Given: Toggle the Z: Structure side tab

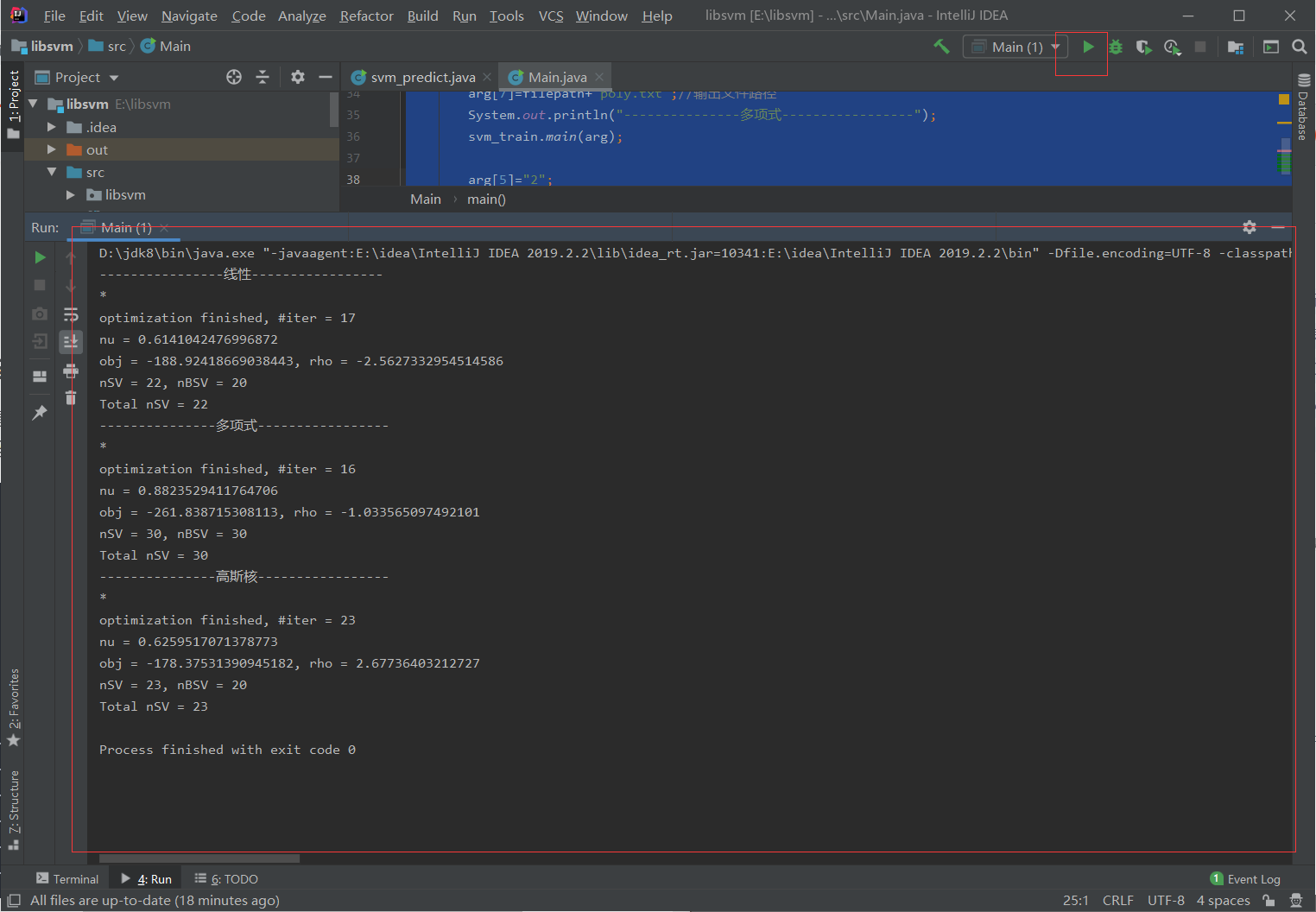Looking at the screenshot, I should point(13,810).
